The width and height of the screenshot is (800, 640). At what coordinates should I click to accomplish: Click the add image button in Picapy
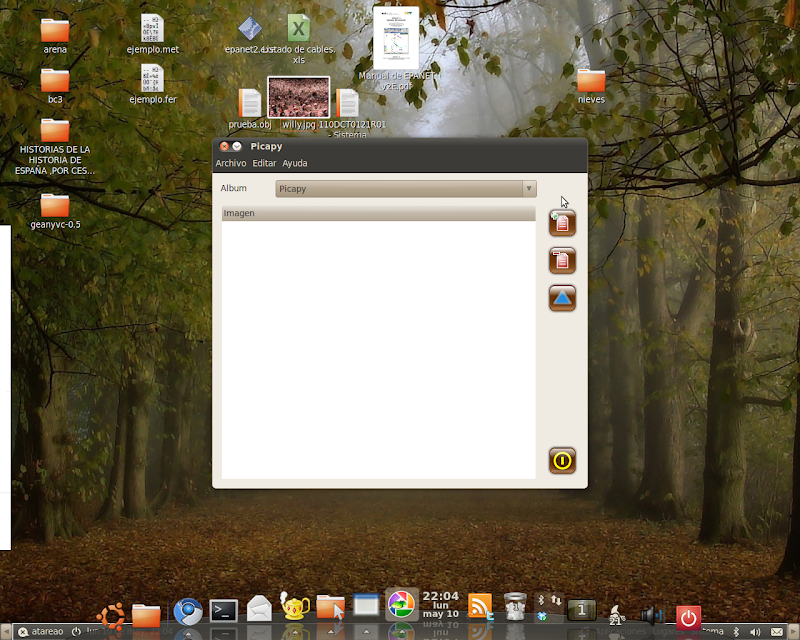point(562,223)
